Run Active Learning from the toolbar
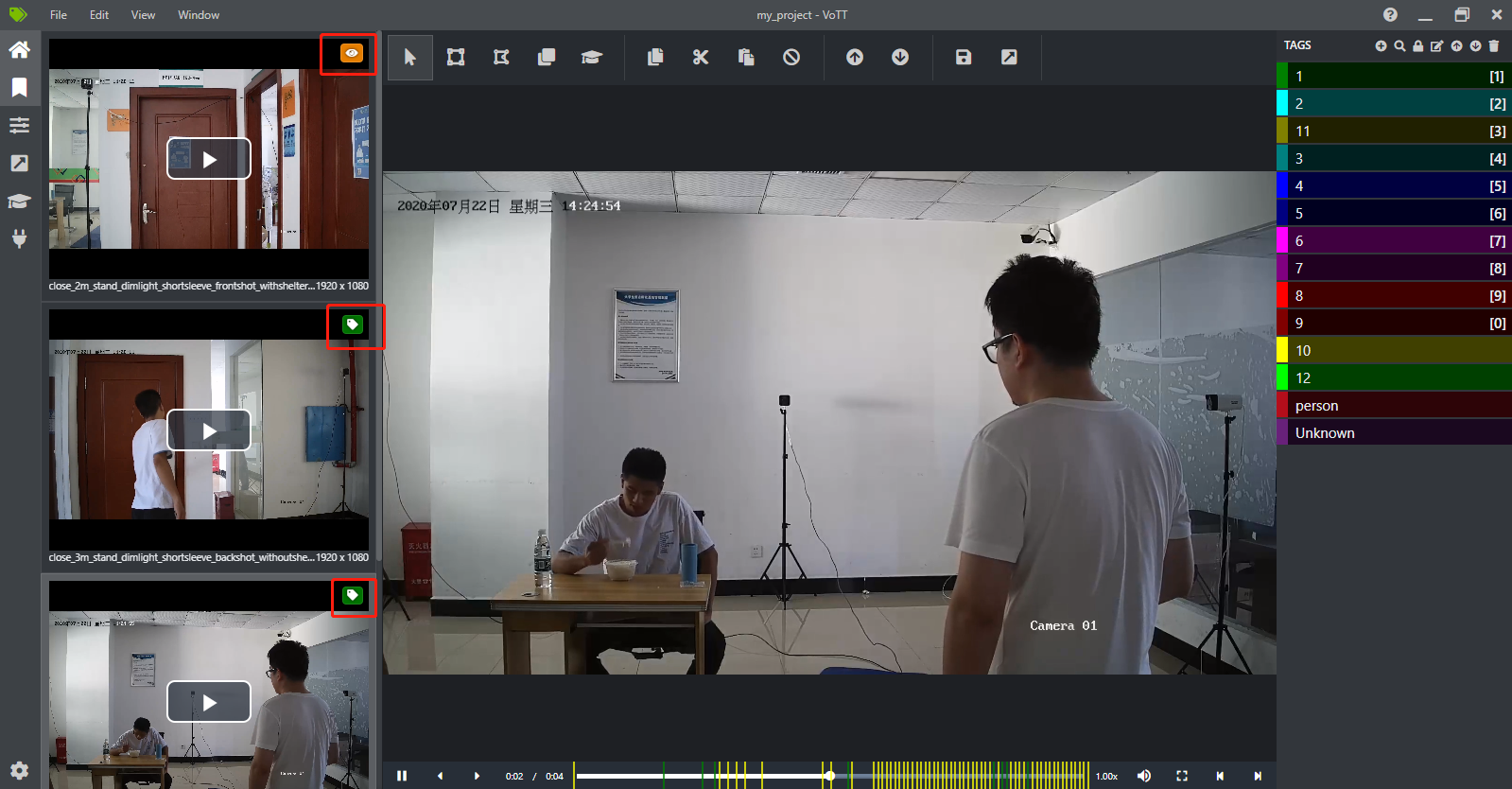 pyautogui.click(x=592, y=58)
